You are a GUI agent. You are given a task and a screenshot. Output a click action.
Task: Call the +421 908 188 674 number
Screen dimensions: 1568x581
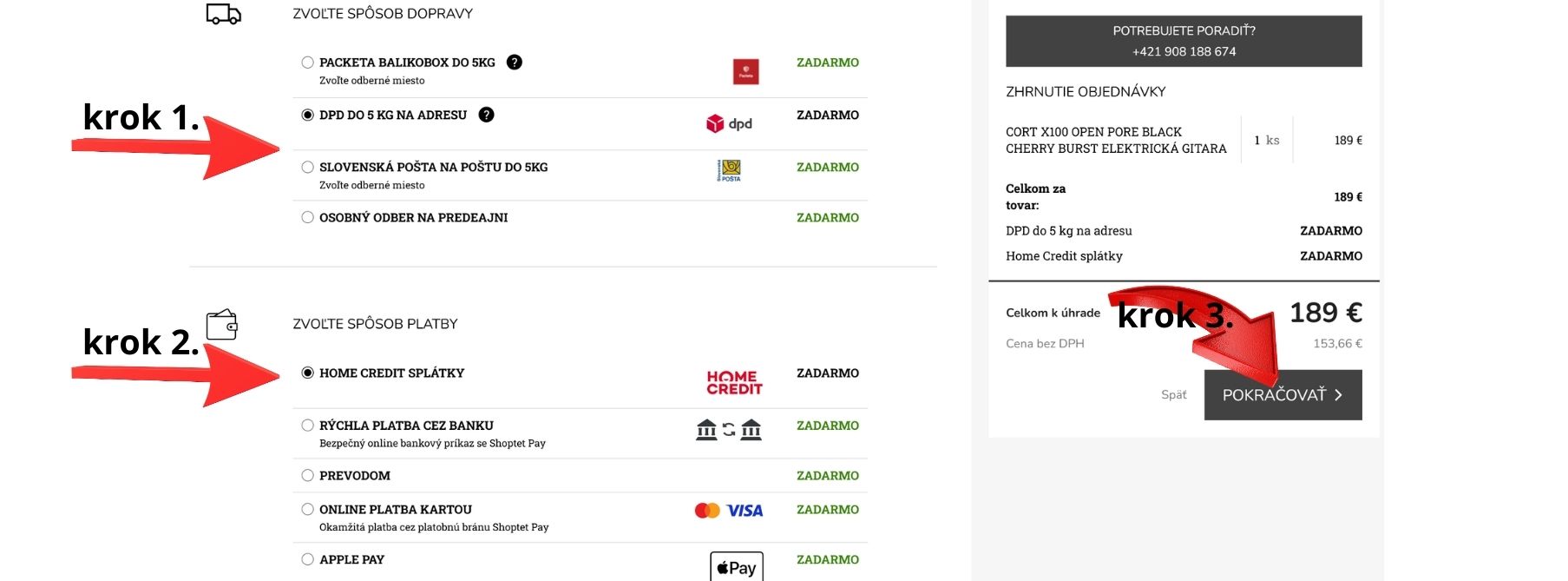point(1184,51)
